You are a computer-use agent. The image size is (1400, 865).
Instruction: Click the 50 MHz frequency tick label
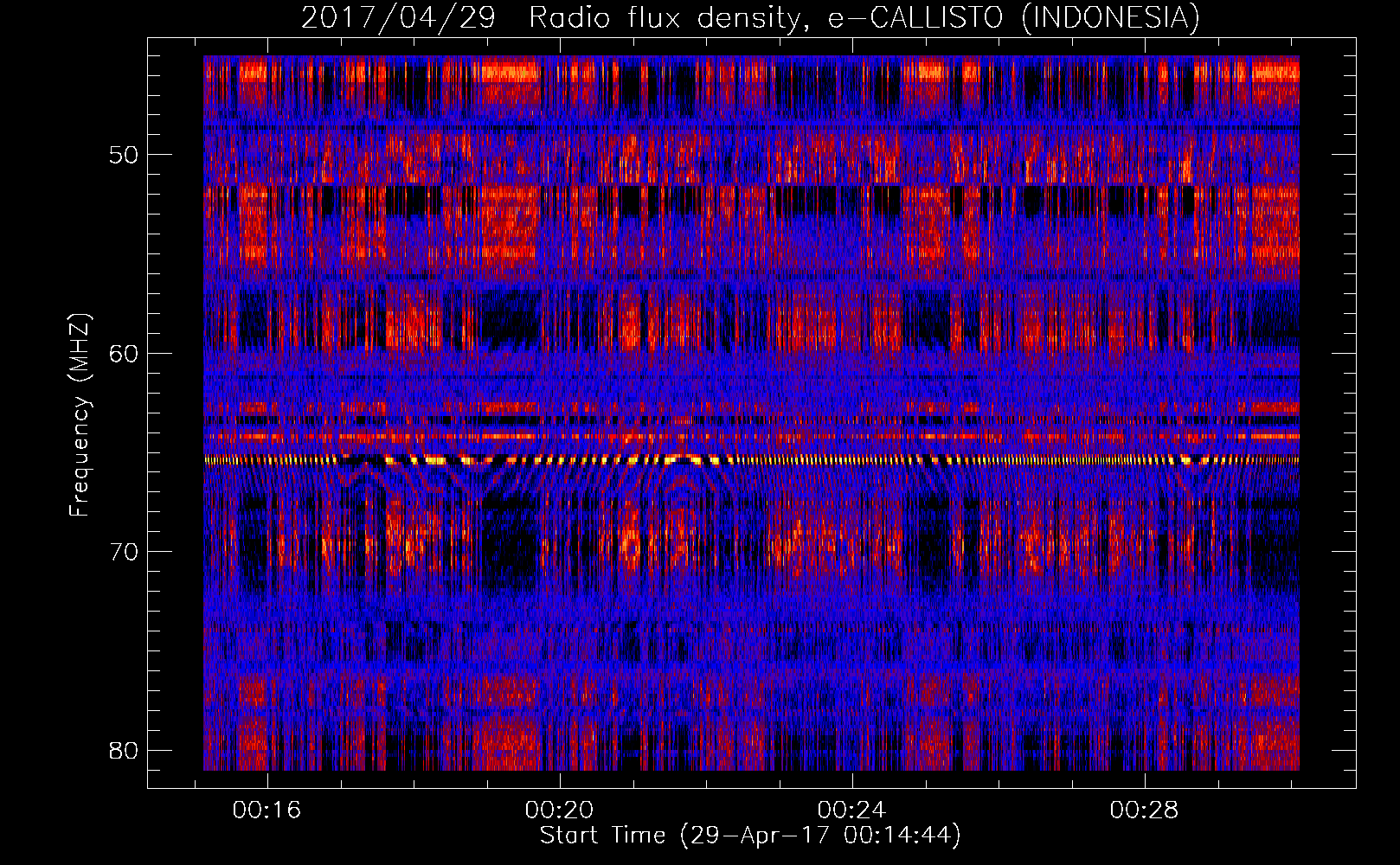click(124, 155)
